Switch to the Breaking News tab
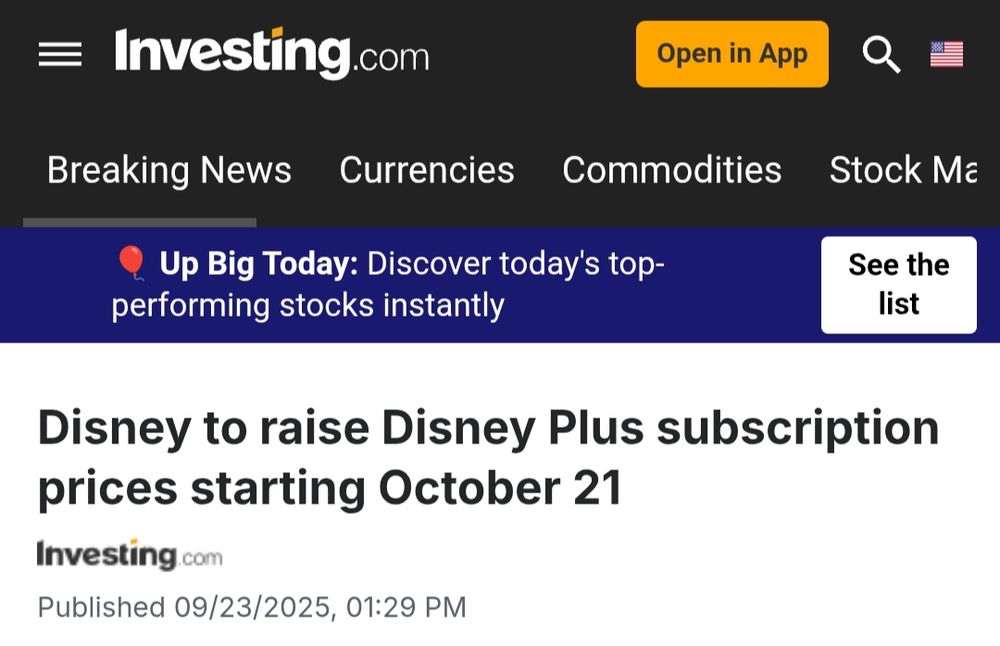 click(x=169, y=170)
